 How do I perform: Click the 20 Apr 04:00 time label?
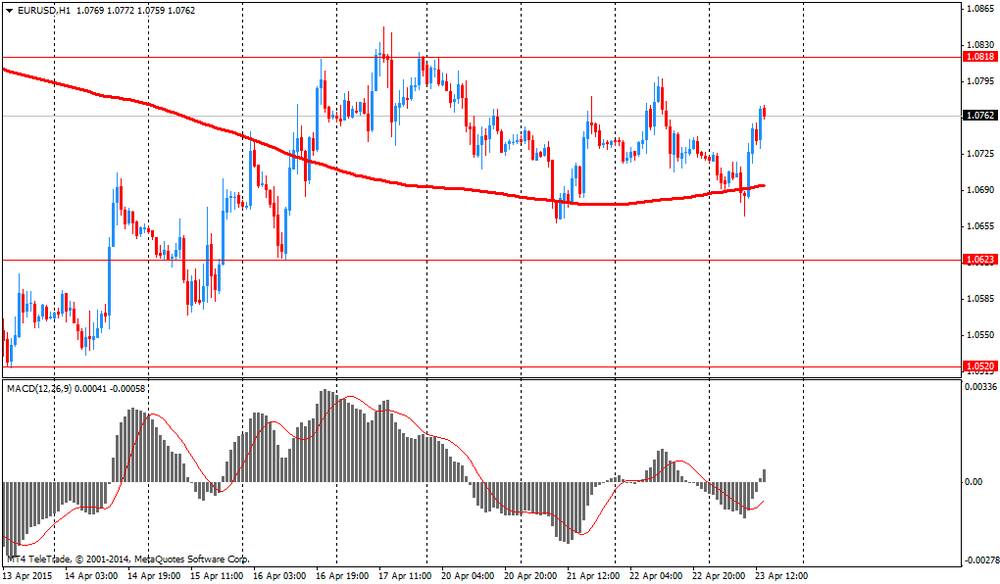[x=467, y=576]
